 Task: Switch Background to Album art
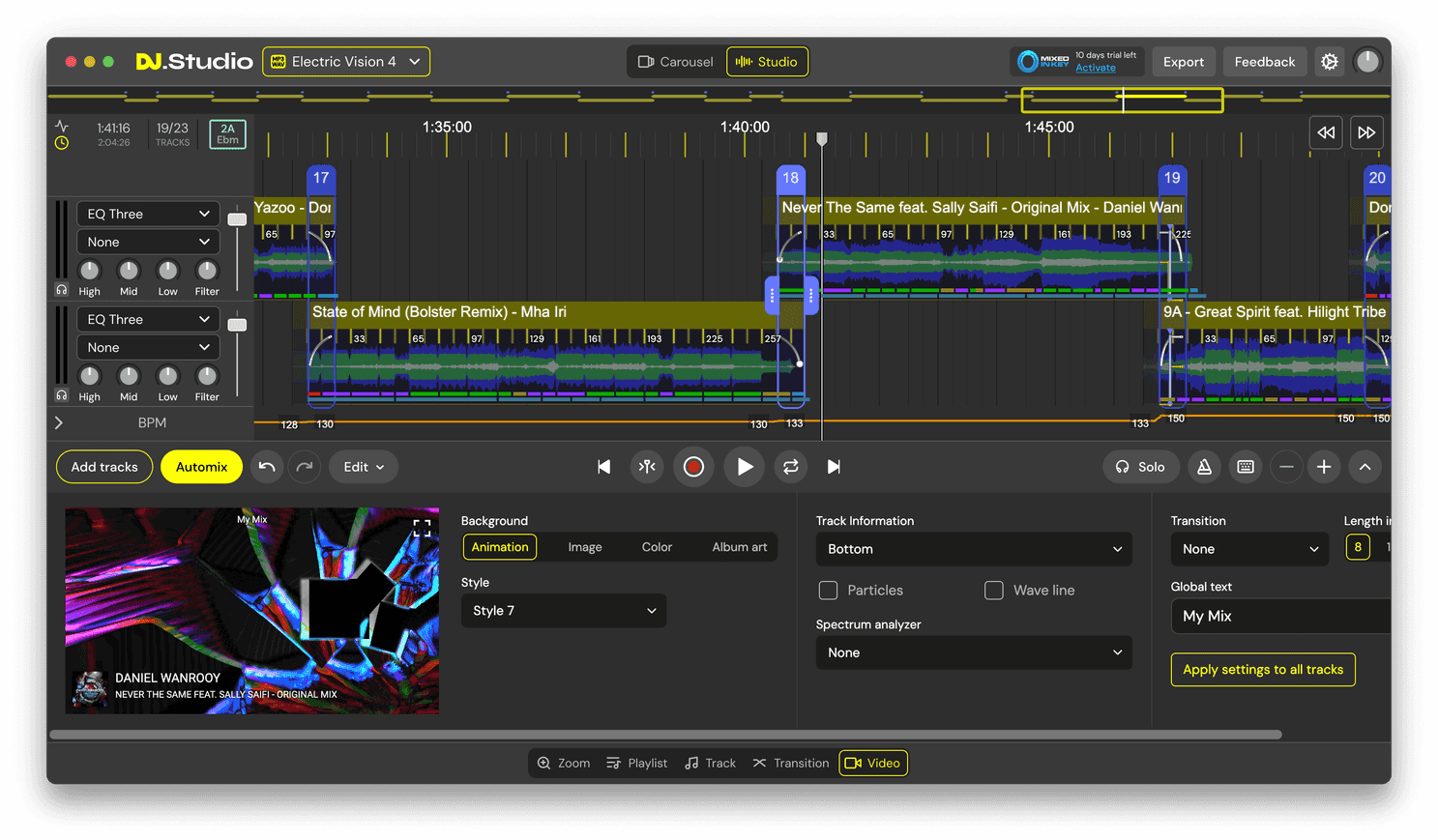(739, 546)
